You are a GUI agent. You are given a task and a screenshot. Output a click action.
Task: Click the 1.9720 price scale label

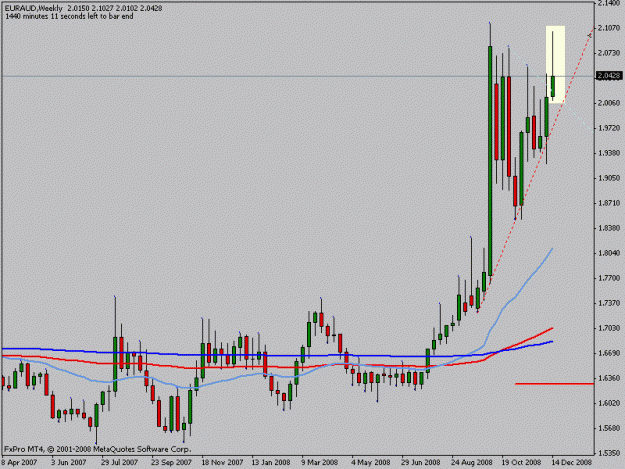coord(609,128)
